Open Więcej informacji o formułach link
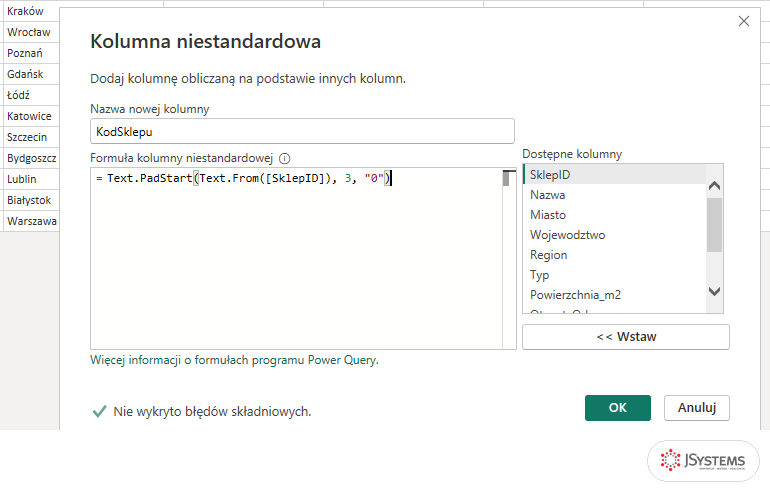The height and width of the screenshot is (492, 770). point(234,360)
